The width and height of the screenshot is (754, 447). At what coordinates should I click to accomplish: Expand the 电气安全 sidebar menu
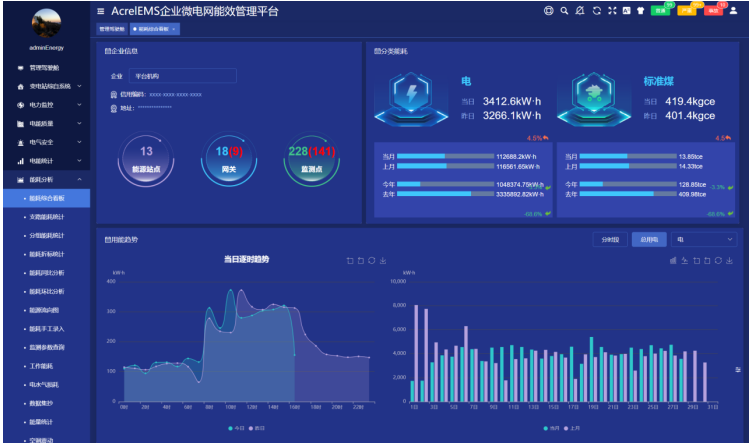coord(47,142)
